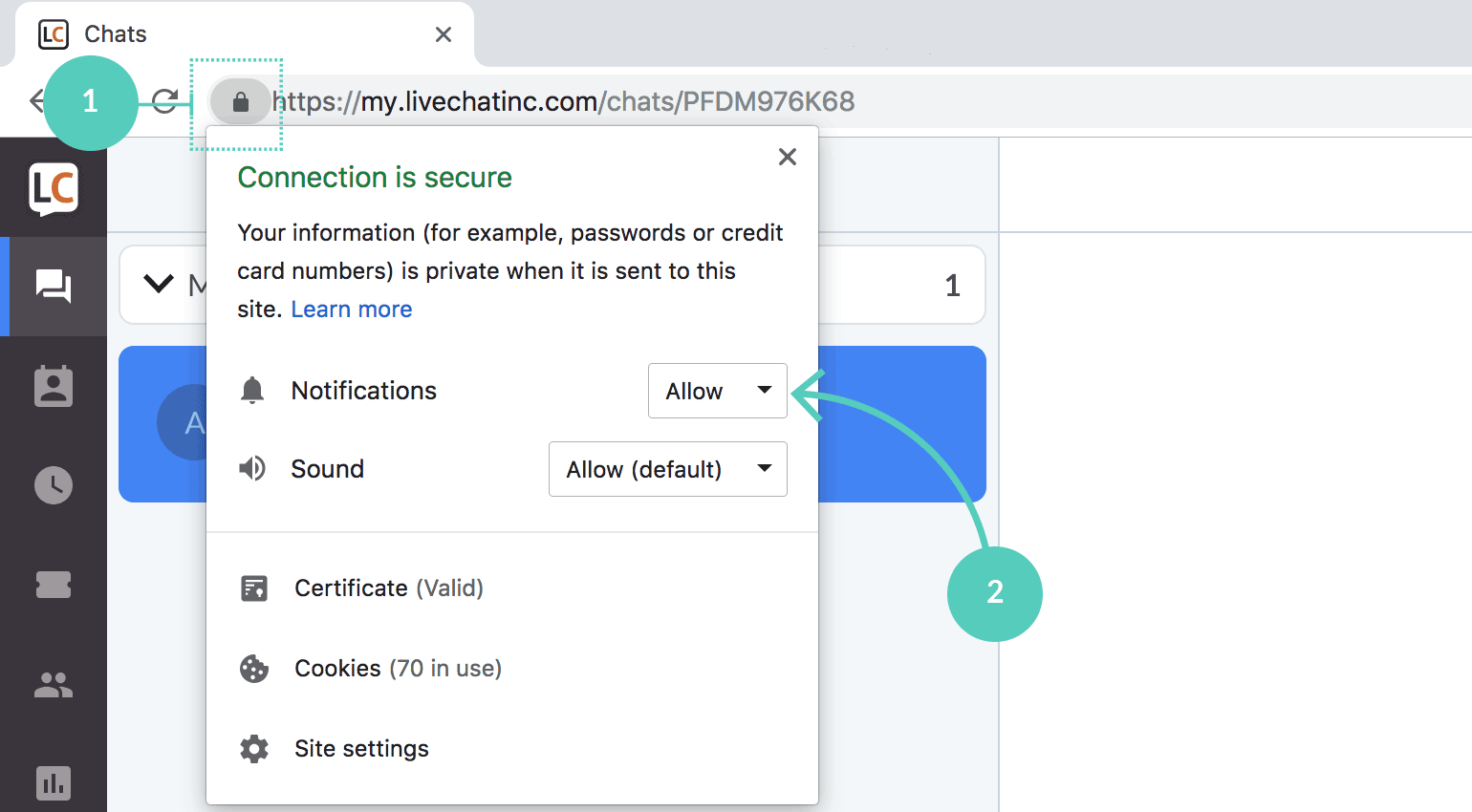The image size is (1472, 812).
Task: Close the connection info popup
Action: coord(788,157)
